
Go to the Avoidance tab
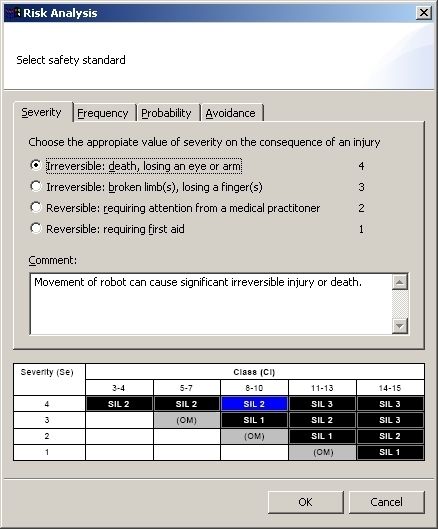click(230, 113)
